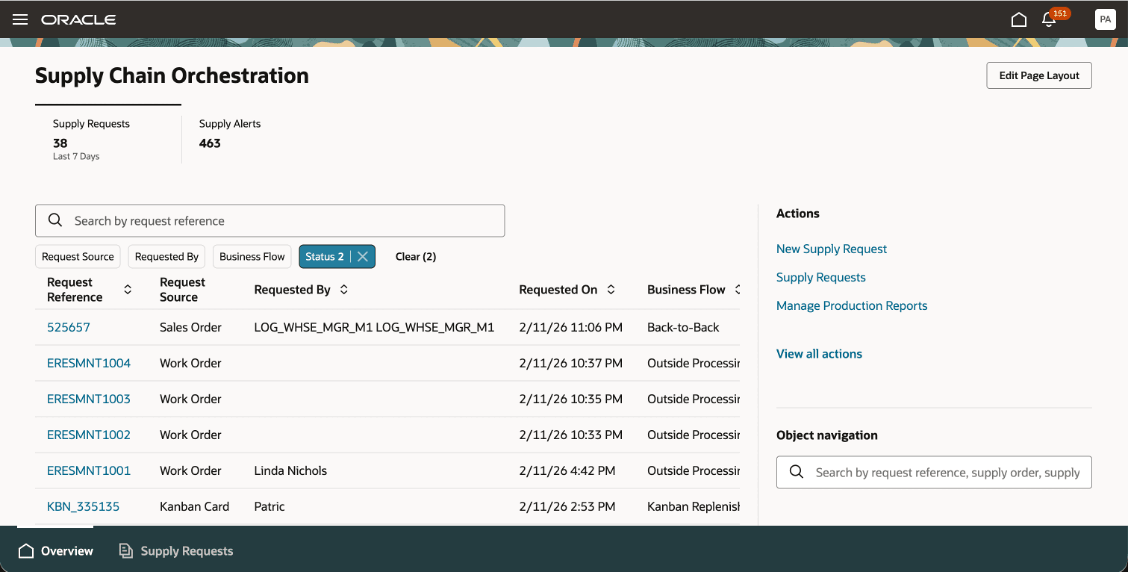This screenshot has width=1128, height=572.
Task: Open the Business Flow filter chip
Action: coord(252,256)
